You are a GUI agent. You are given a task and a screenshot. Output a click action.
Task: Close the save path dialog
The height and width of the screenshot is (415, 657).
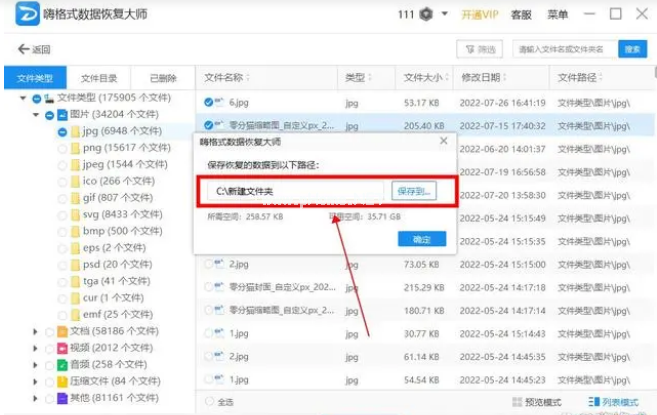coord(444,143)
